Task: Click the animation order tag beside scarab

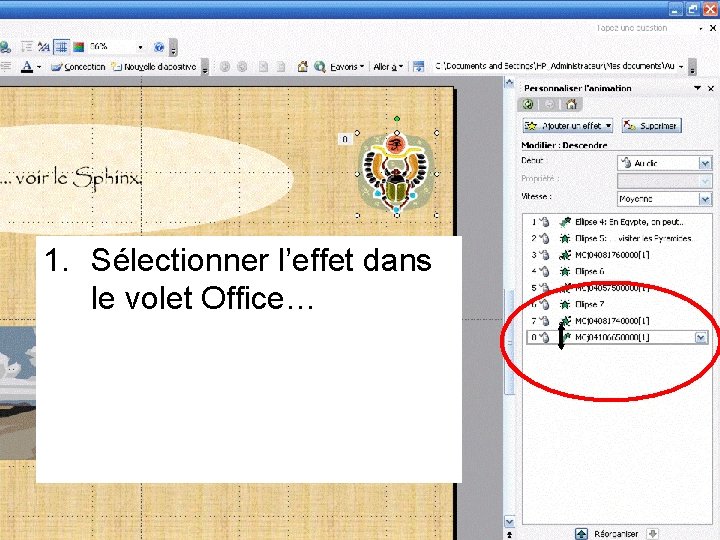Action: (x=345, y=139)
